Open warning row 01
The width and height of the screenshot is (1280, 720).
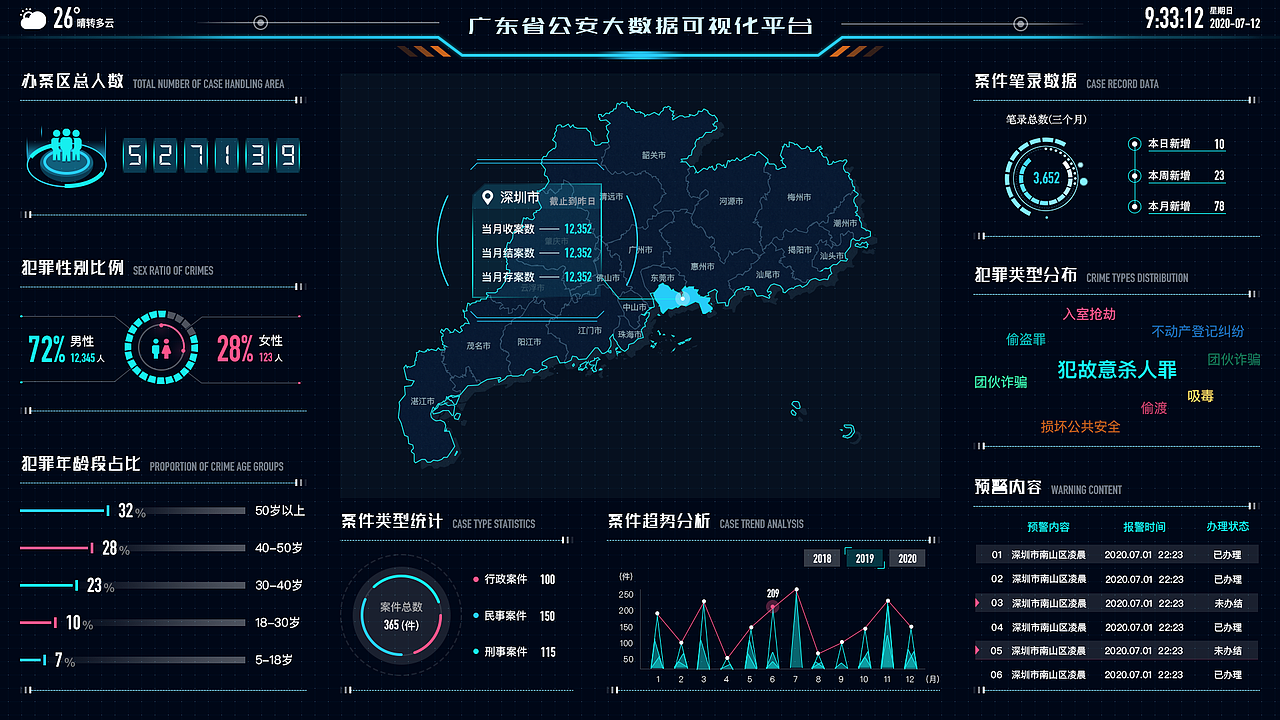click(1117, 554)
